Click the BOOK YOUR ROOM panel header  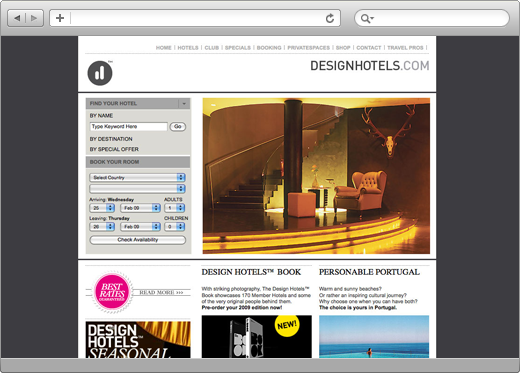pyautogui.click(x=138, y=162)
